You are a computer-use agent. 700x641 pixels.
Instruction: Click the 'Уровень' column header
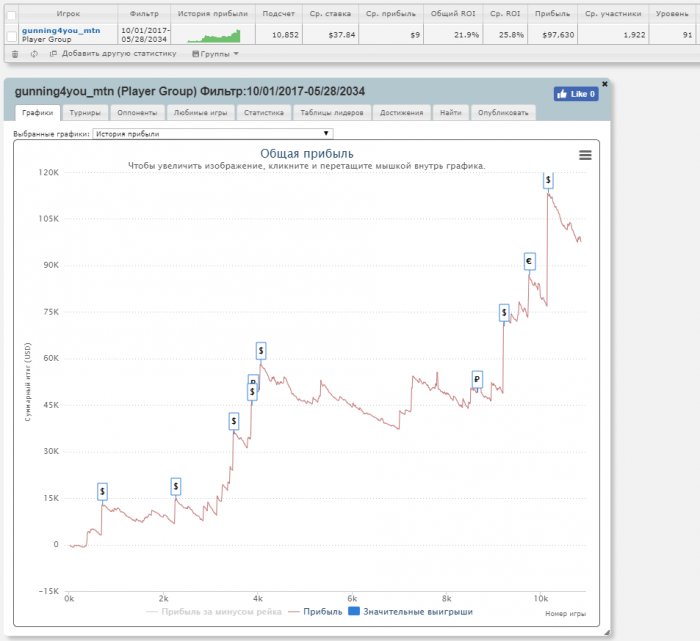click(672, 14)
